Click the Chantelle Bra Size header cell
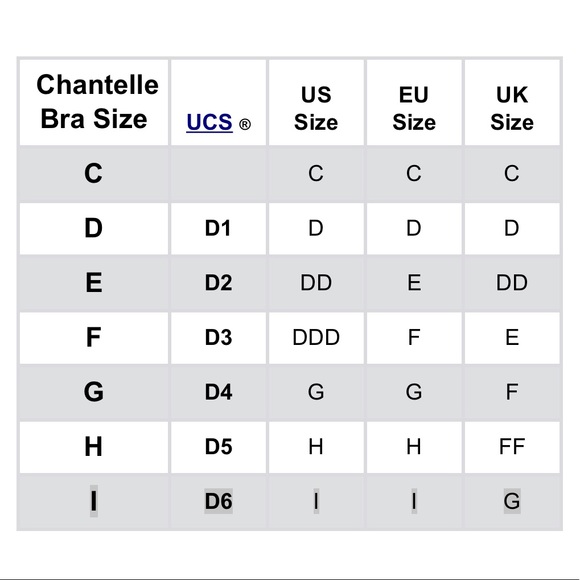Image resolution: width=580 pixels, height=580 pixels. (x=94, y=102)
